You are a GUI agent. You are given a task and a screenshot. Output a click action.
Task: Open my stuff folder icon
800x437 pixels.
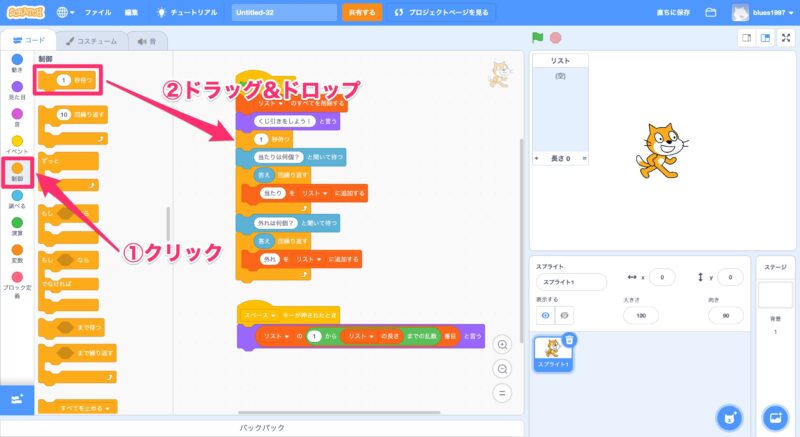coord(711,13)
